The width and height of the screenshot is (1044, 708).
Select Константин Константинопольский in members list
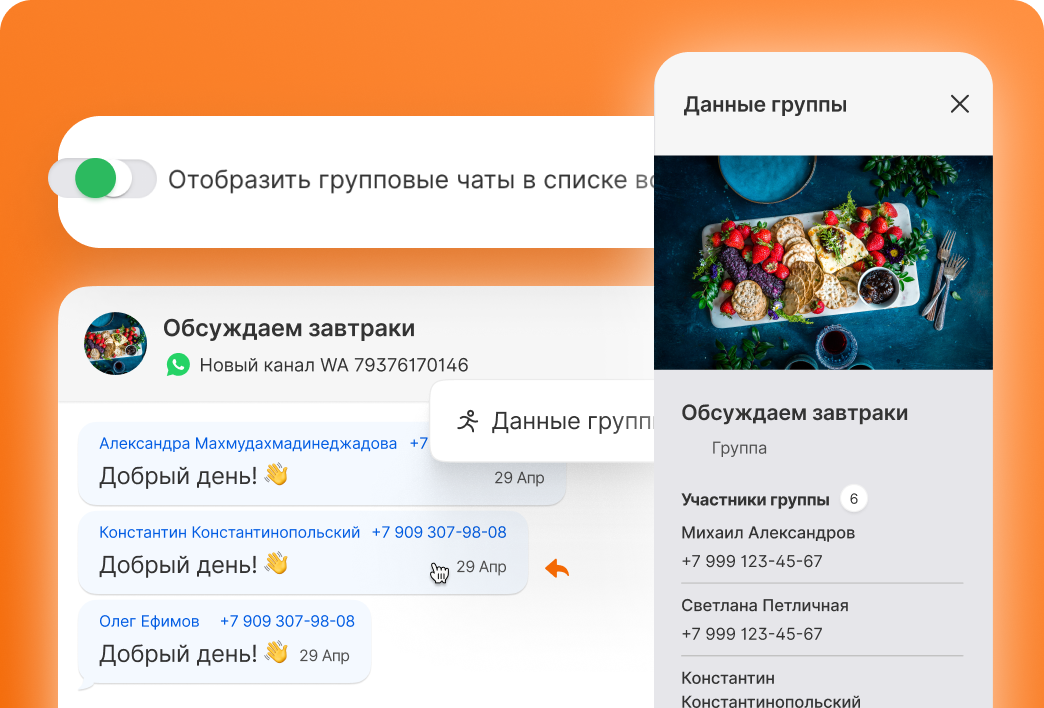(x=770, y=690)
